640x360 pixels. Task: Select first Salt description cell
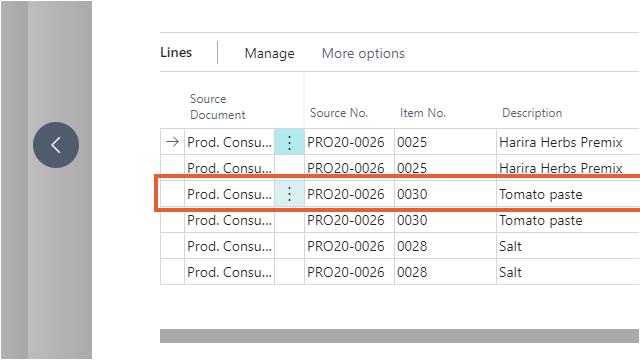pyautogui.click(x=568, y=246)
